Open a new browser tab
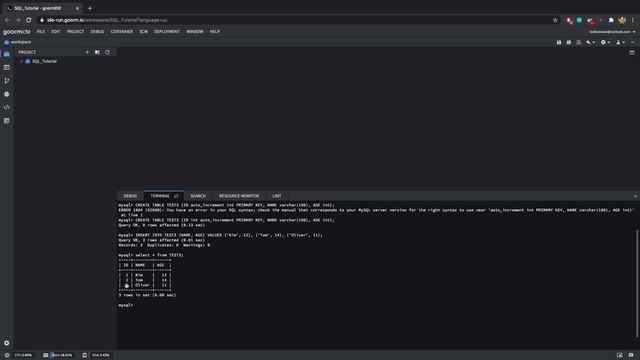Viewport: 640px width, 360px height. pos(90,8)
